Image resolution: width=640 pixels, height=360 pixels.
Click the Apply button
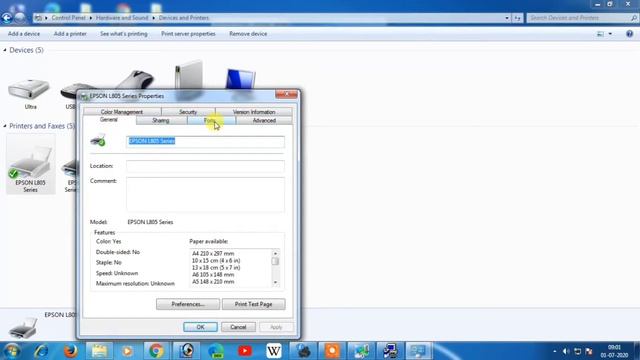point(276,327)
